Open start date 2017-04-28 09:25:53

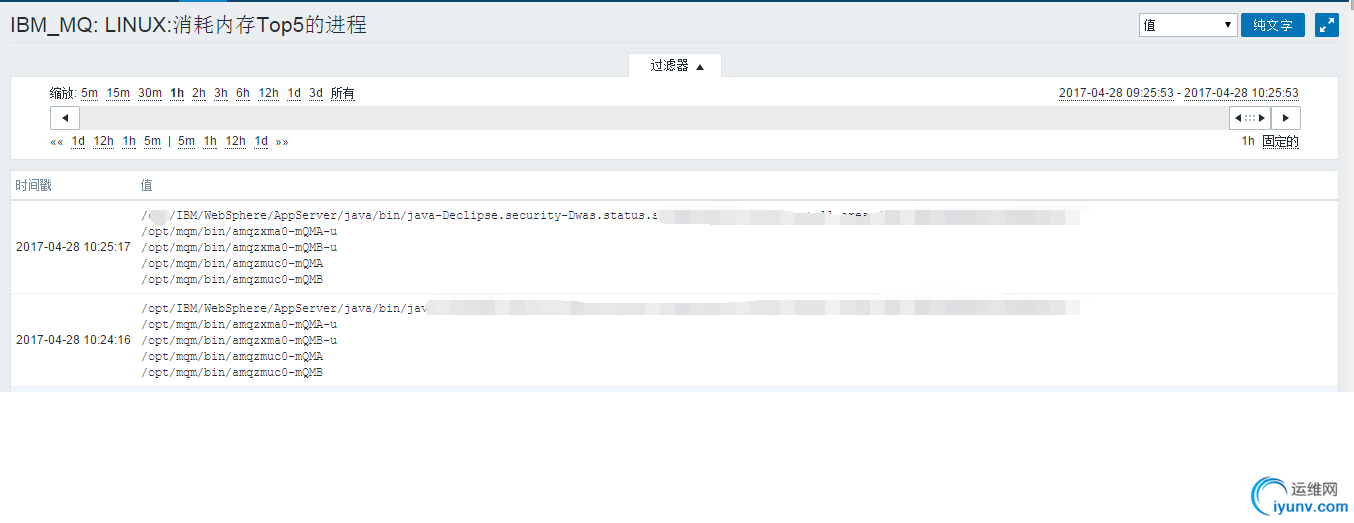point(1116,93)
